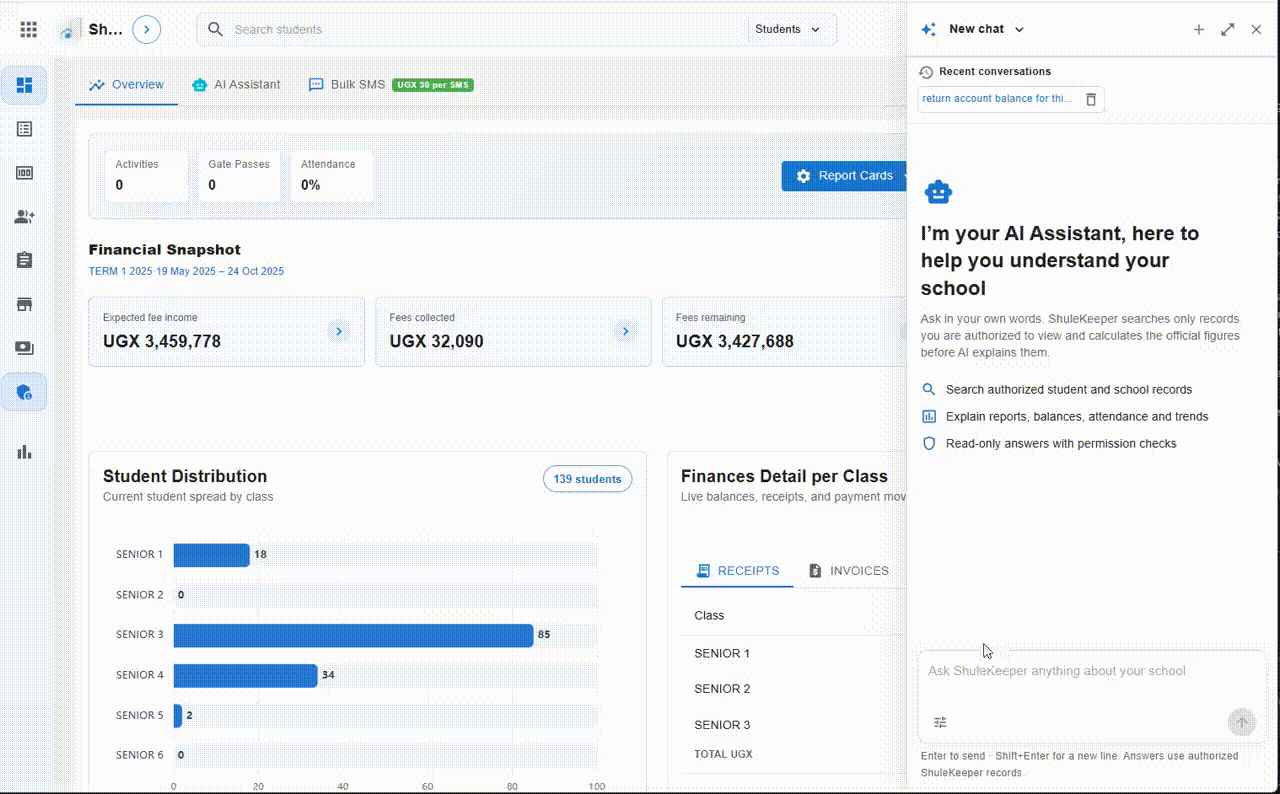Click the Class column header
The width and height of the screenshot is (1280, 794).
click(x=709, y=615)
